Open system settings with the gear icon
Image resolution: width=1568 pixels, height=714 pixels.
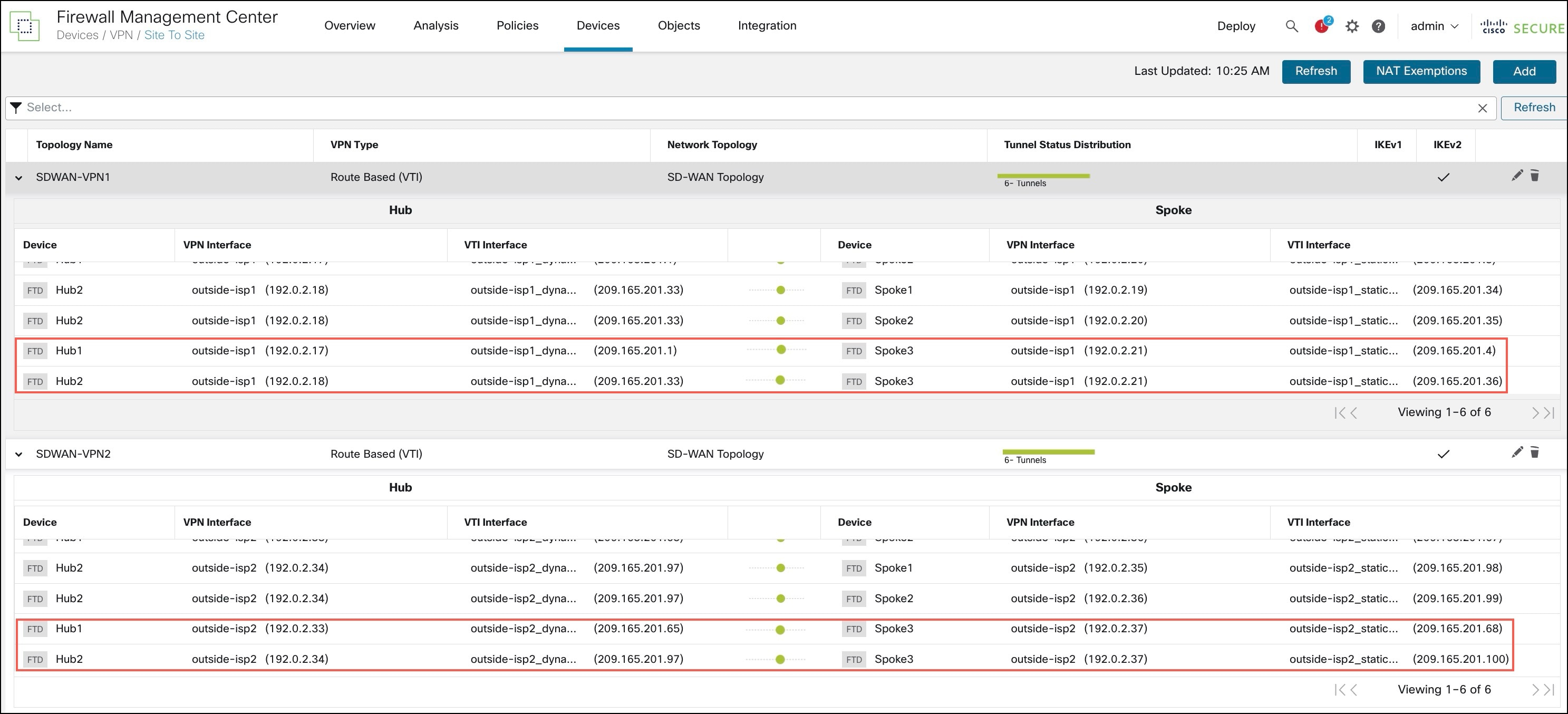click(x=1352, y=26)
